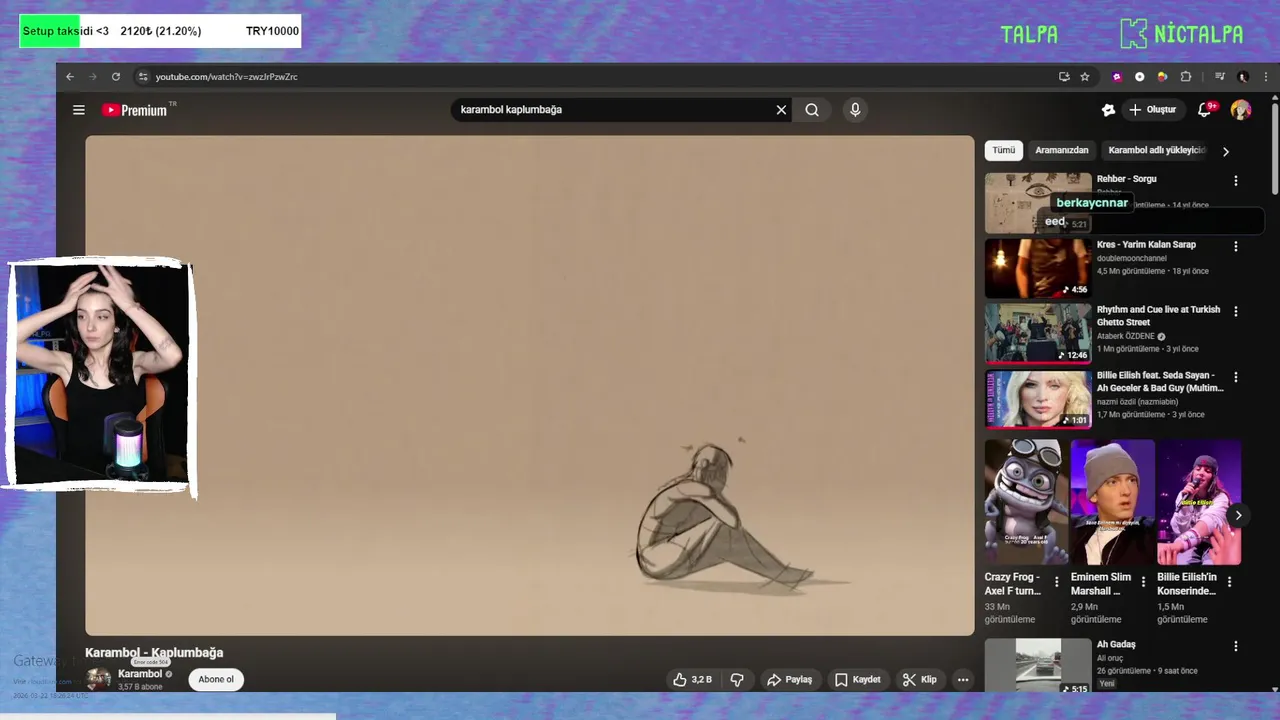
Task: Open options for Billie Eilish'in Konserinde short
Action: (x=1230, y=582)
